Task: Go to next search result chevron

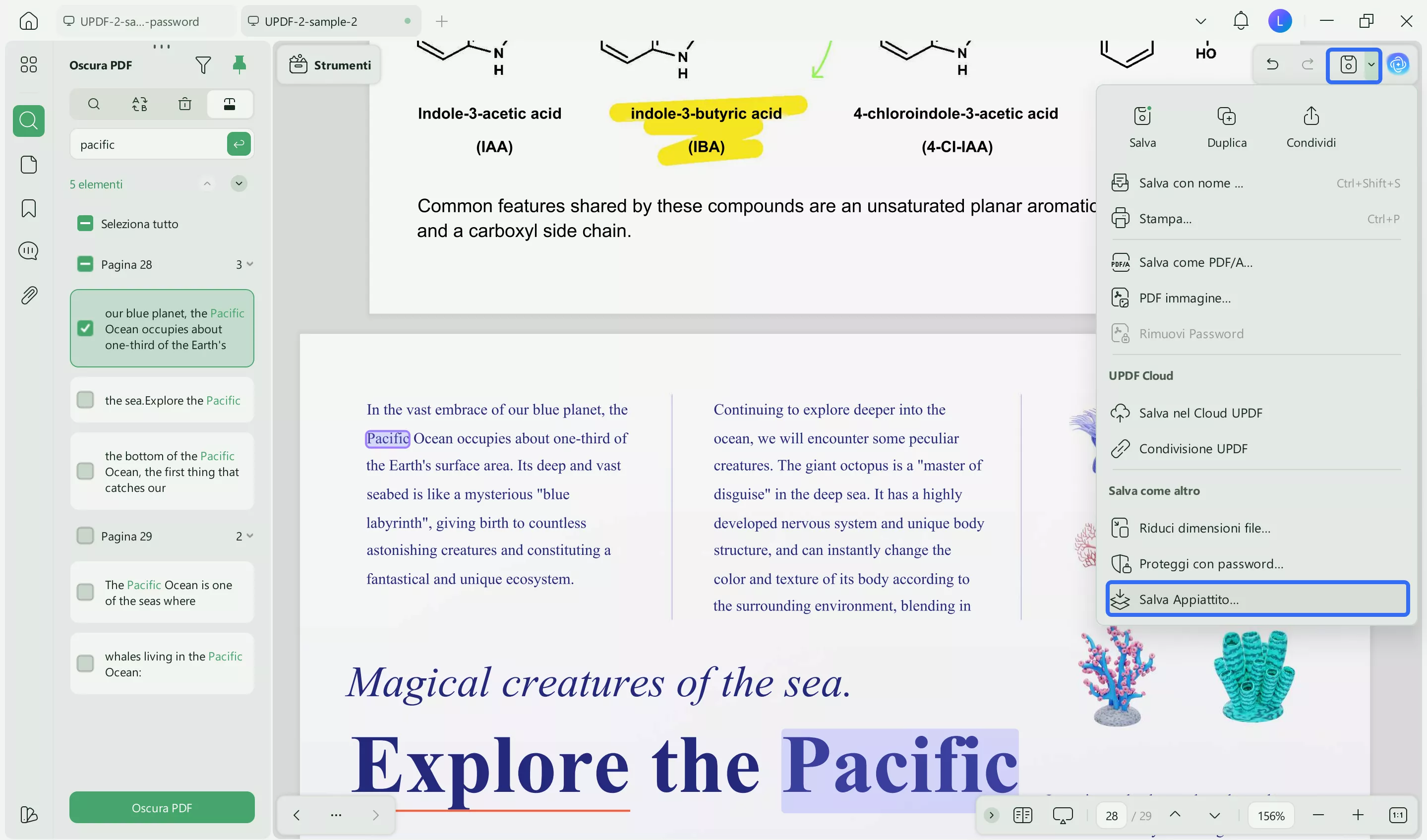Action: pos(238,183)
